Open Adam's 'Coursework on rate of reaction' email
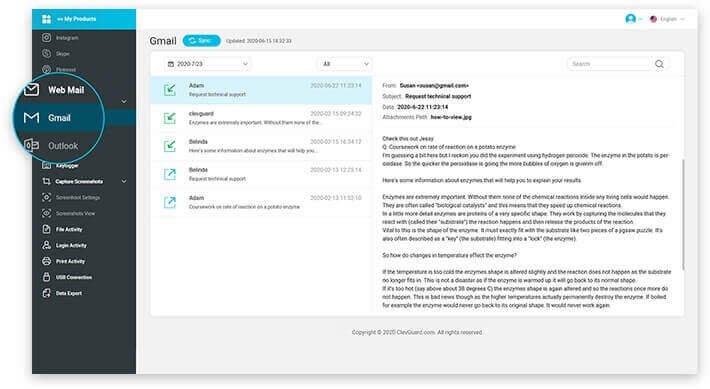710x389 pixels. (x=261, y=202)
